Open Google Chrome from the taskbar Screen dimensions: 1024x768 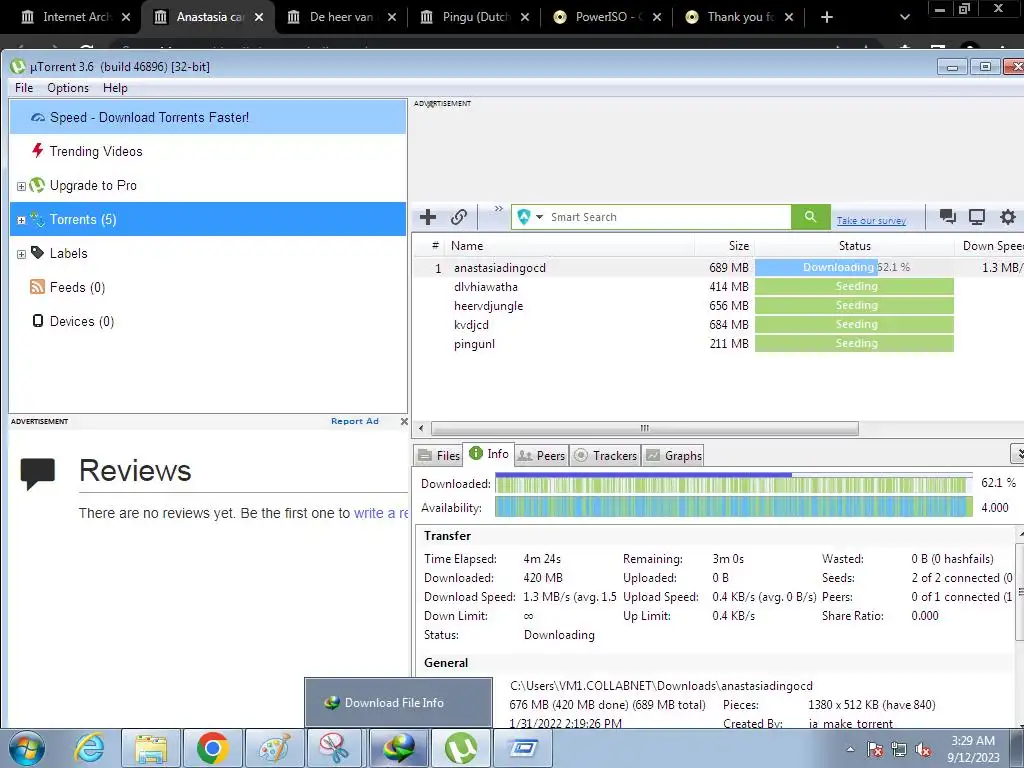[212, 748]
